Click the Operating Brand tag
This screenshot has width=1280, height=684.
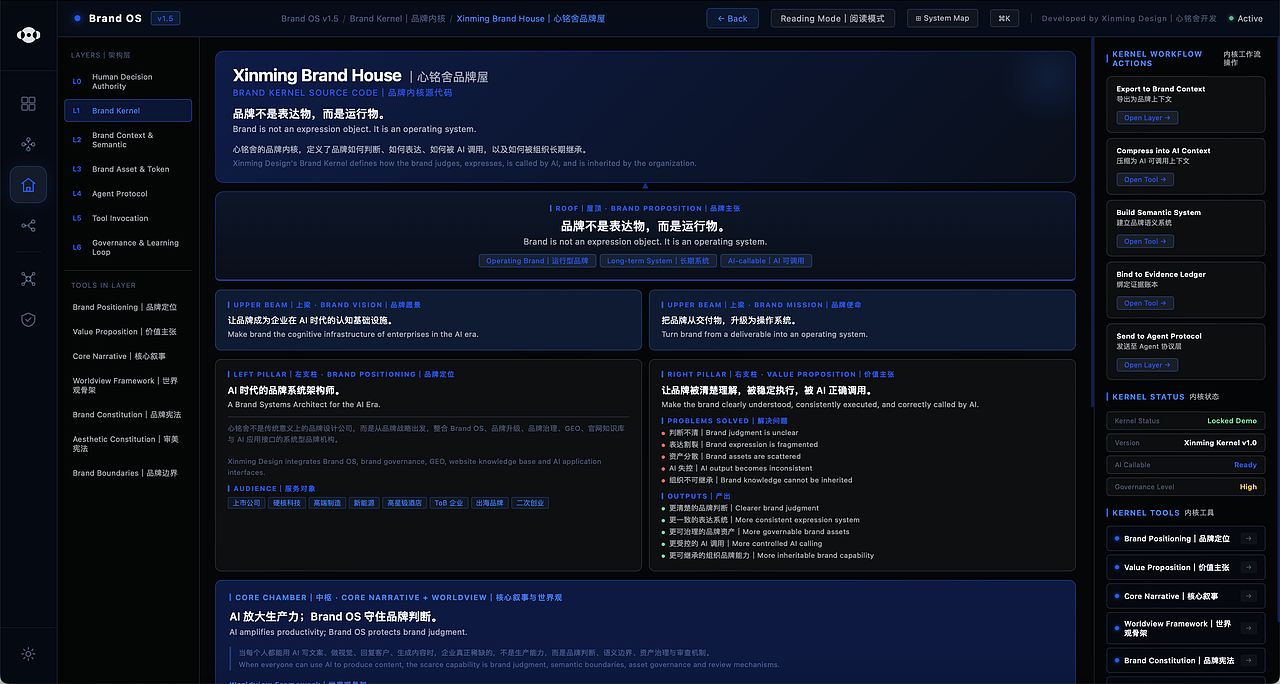coord(538,261)
